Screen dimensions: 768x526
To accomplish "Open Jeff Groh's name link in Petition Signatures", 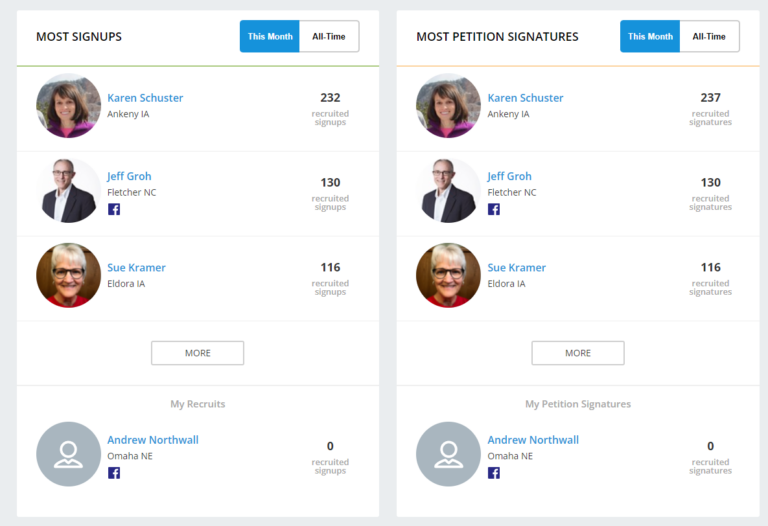I will 509,176.
